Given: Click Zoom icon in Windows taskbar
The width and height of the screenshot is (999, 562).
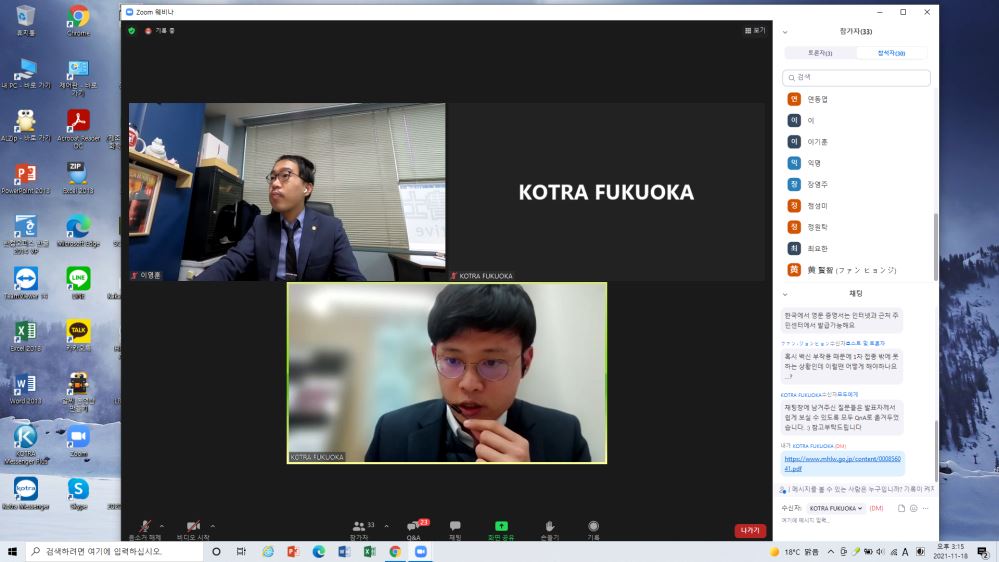Looking at the screenshot, I should click(420, 552).
